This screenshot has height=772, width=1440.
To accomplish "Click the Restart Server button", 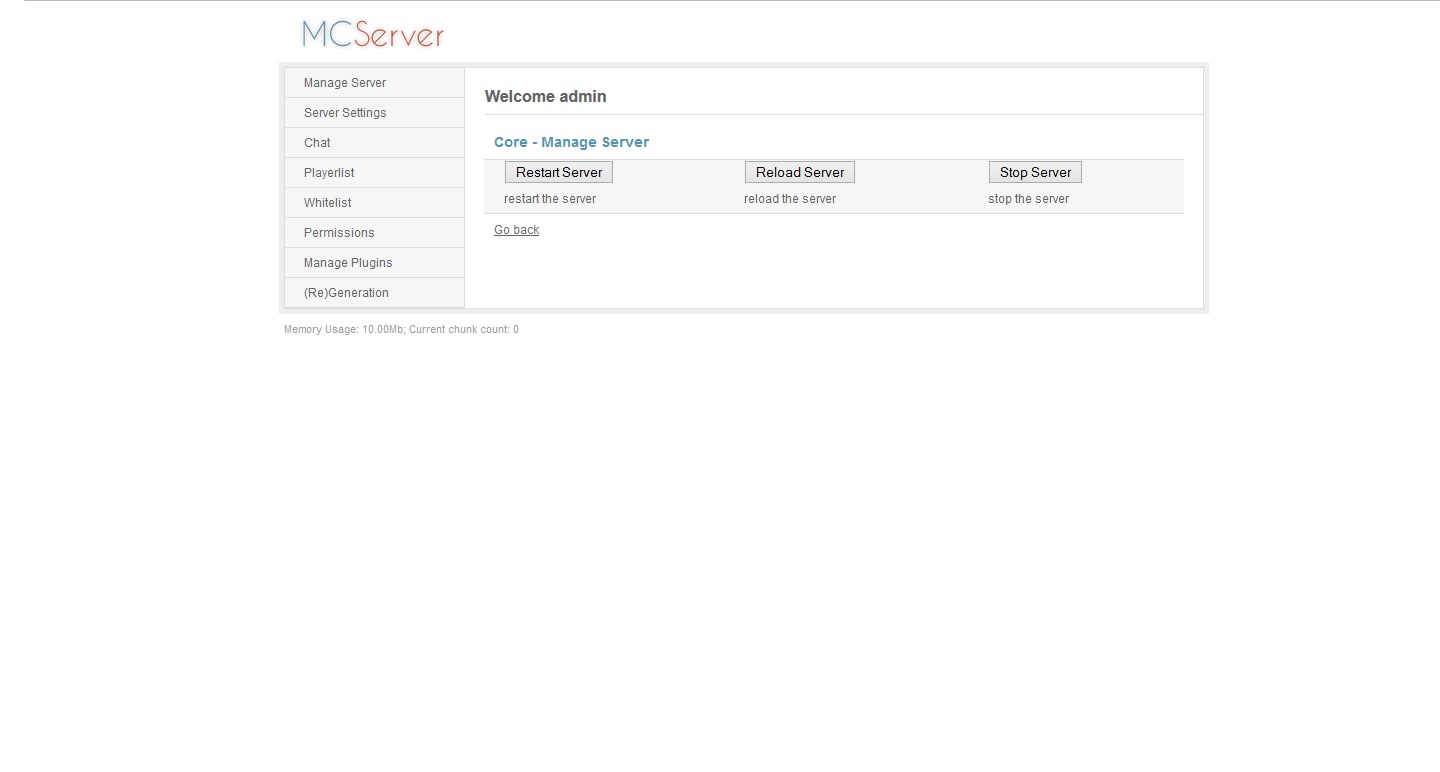I will coord(559,172).
